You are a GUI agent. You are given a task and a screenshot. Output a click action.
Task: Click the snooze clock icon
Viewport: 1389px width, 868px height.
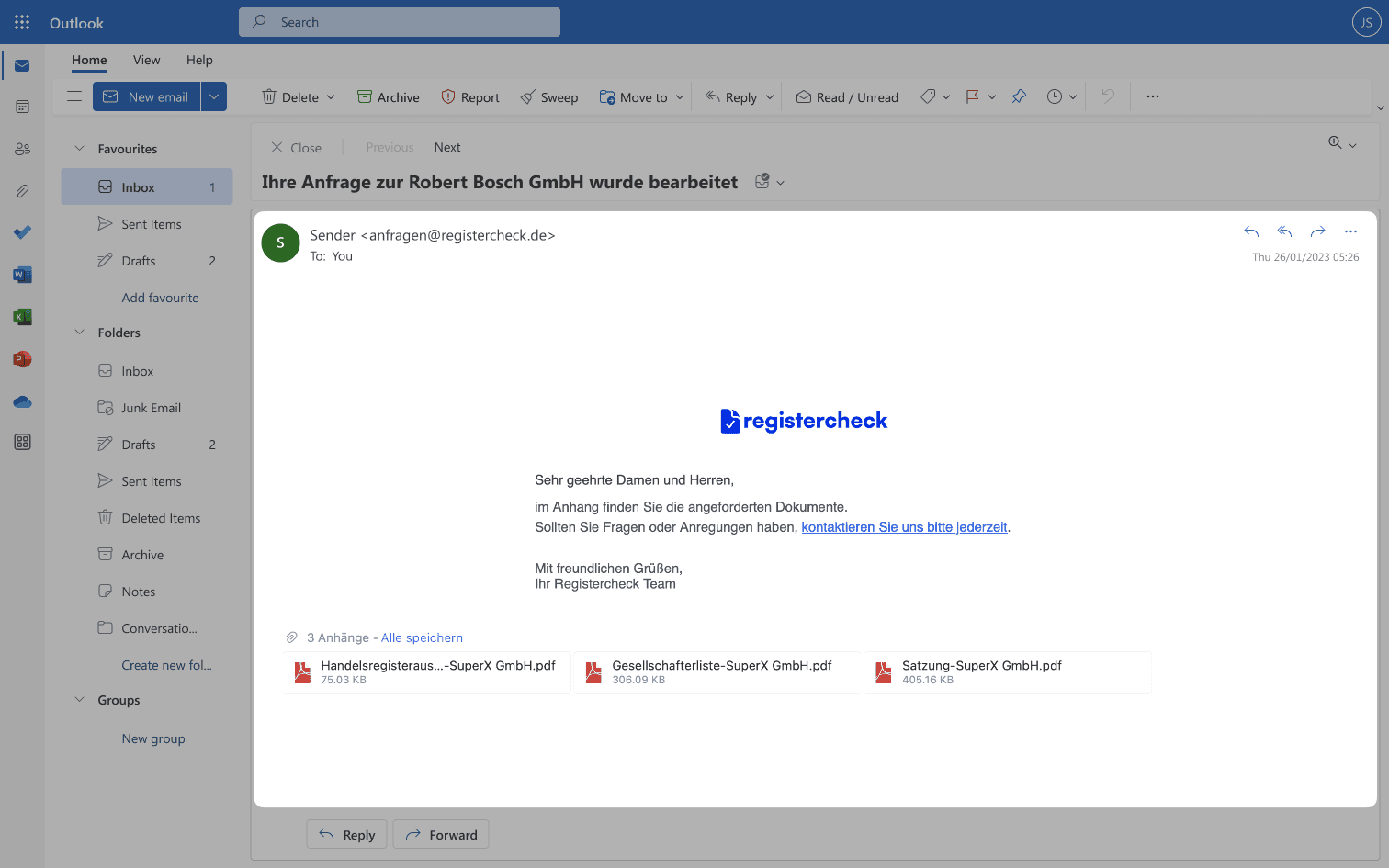(1054, 96)
